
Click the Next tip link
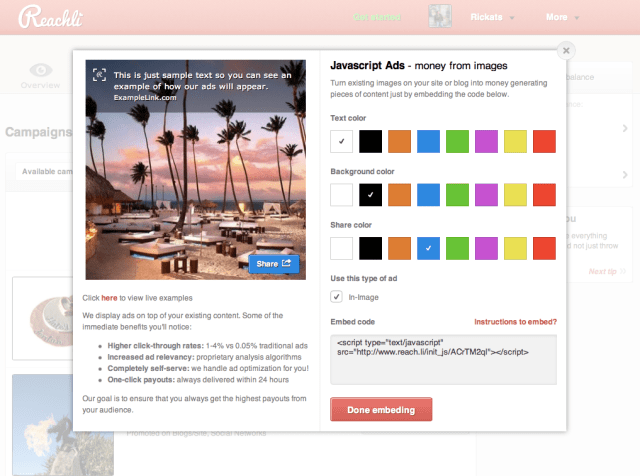tap(607, 271)
